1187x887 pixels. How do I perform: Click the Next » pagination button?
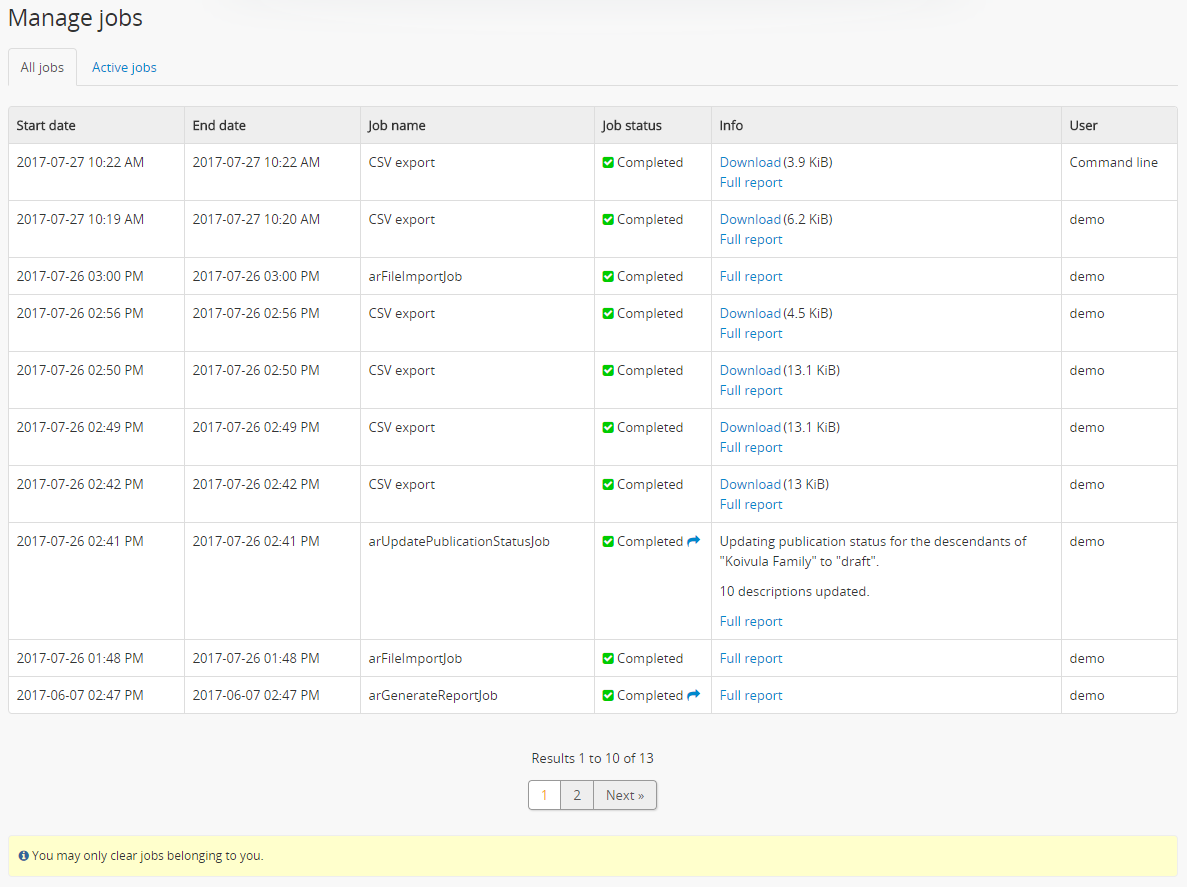coord(625,795)
